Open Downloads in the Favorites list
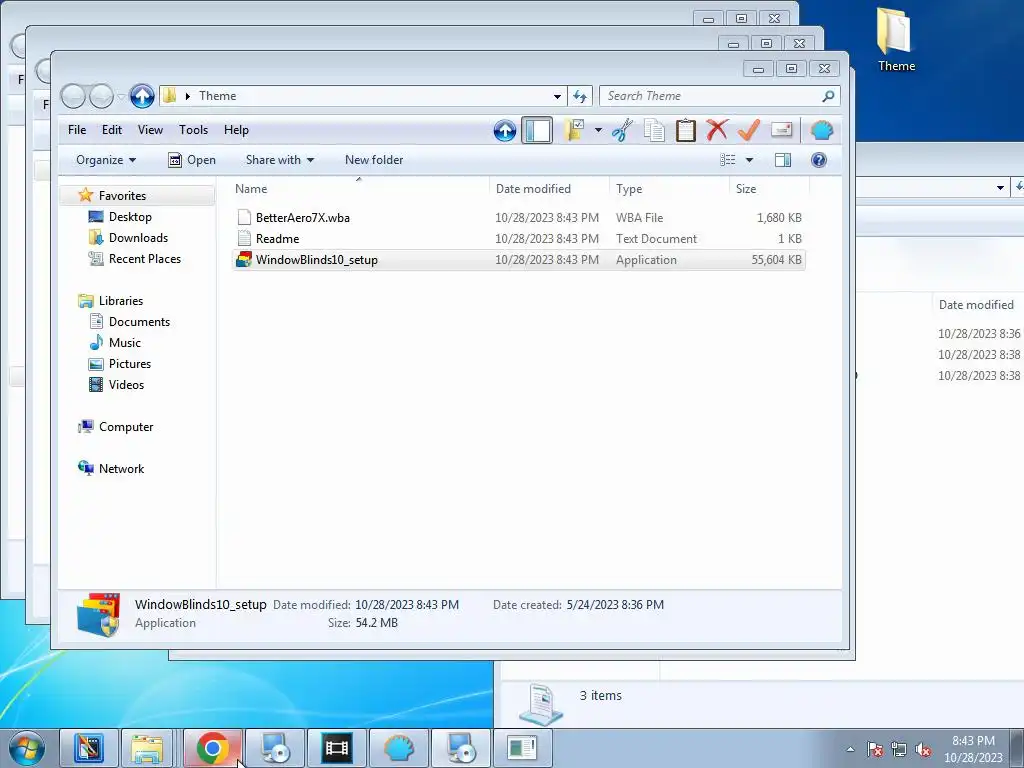This screenshot has width=1024, height=768. pos(138,238)
